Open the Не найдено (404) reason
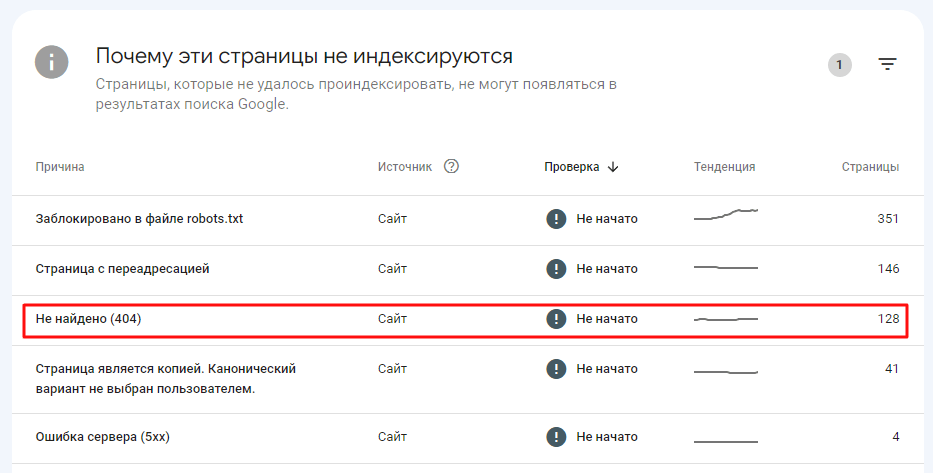Screen dimensions: 933x473 [88, 319]
